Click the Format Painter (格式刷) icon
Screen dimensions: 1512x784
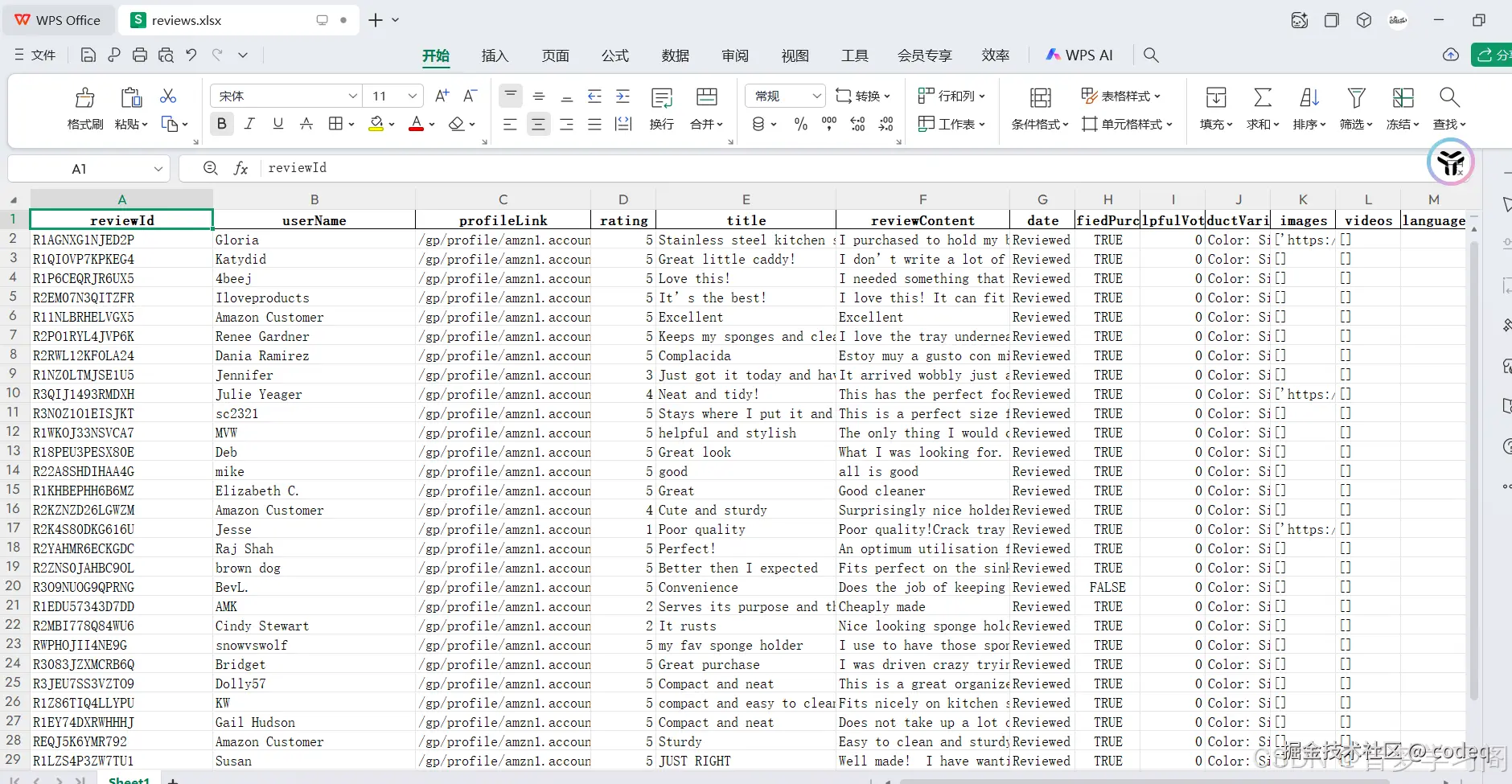click(x=84, y=98)
